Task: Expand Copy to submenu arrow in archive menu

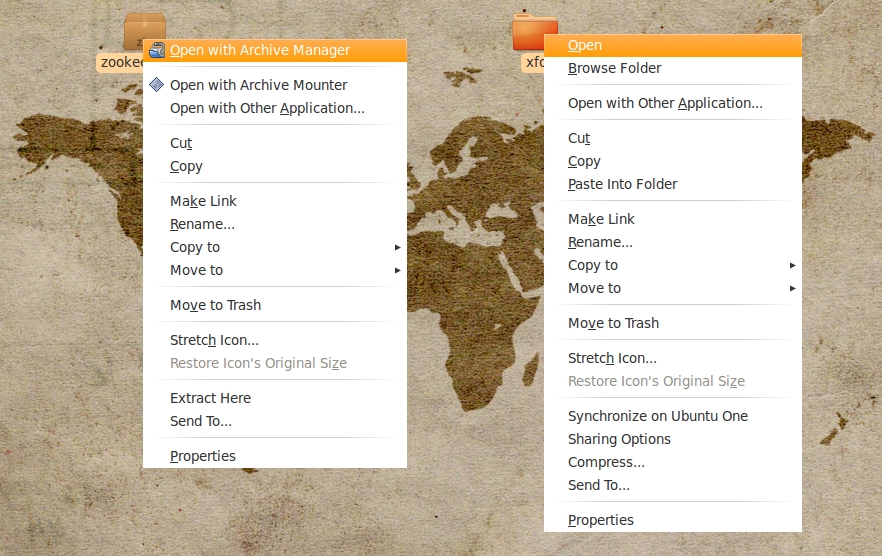Action: coord(397,247)
